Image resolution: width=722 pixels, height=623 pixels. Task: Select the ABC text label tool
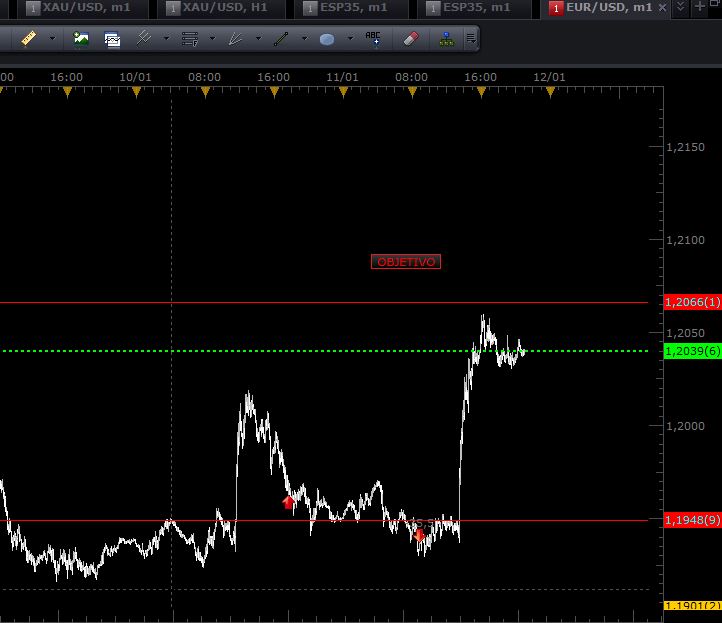(x=373, y=40)
